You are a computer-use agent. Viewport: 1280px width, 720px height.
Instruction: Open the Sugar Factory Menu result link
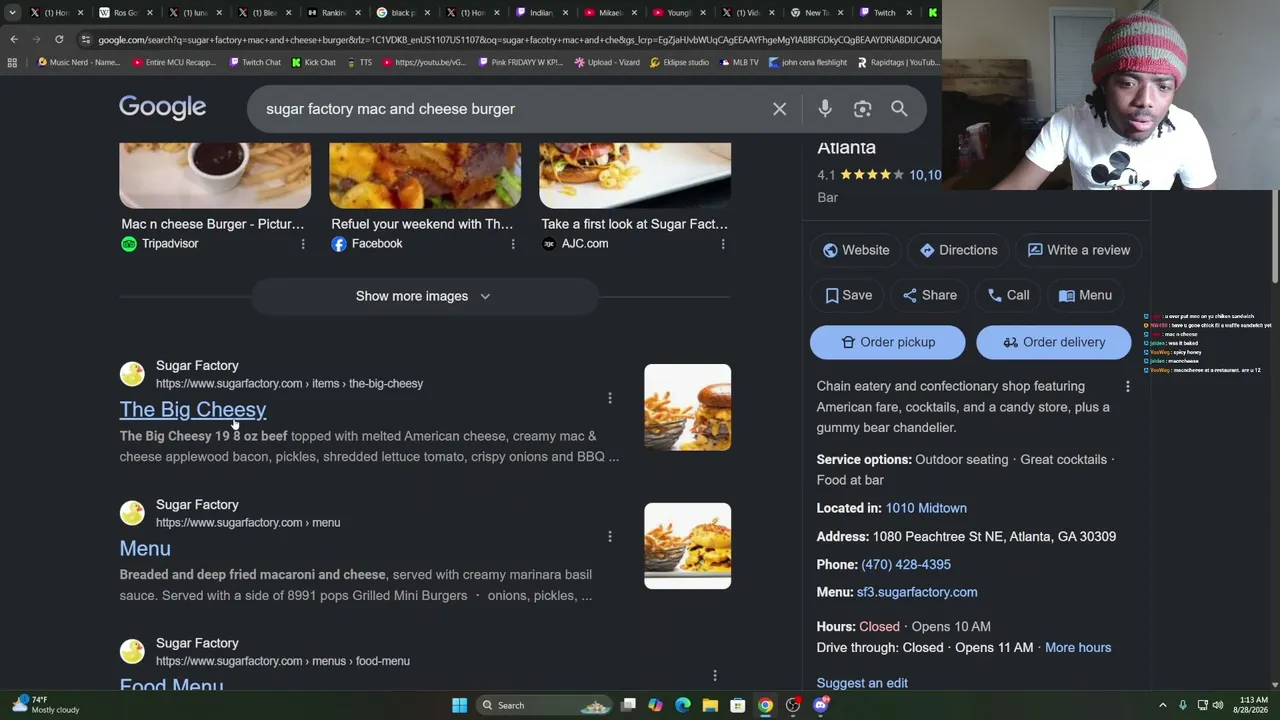pyautogui.click(x=145, y=549)
